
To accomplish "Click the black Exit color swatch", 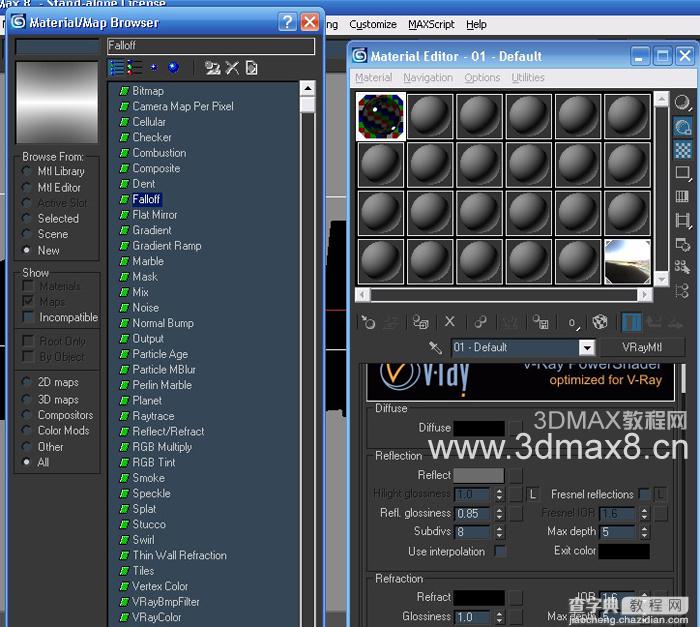I will pos(624,551).
